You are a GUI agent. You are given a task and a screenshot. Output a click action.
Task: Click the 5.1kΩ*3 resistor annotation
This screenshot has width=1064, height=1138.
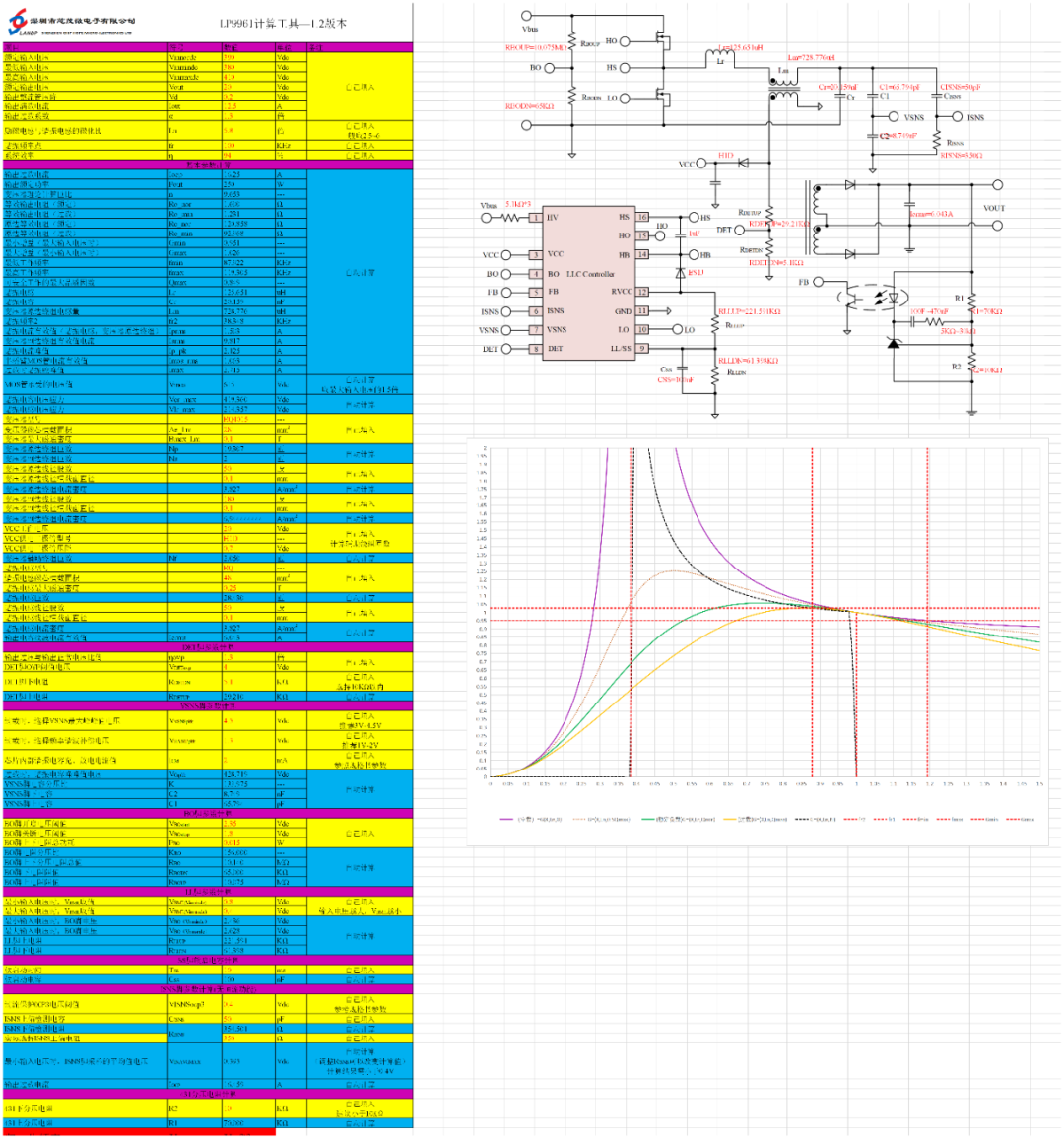[518, 205]
